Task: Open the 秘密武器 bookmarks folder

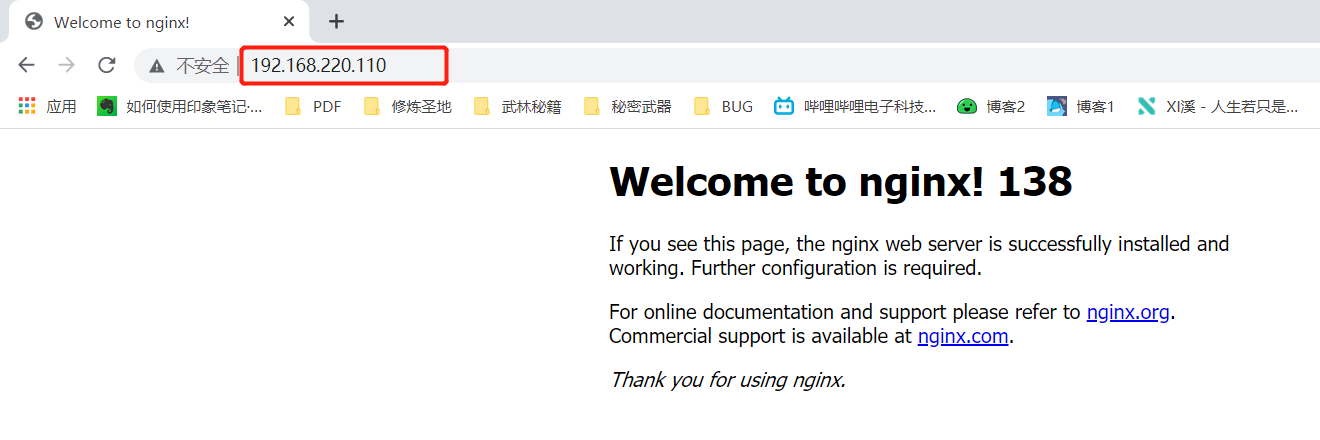Action: coord(627,106)
